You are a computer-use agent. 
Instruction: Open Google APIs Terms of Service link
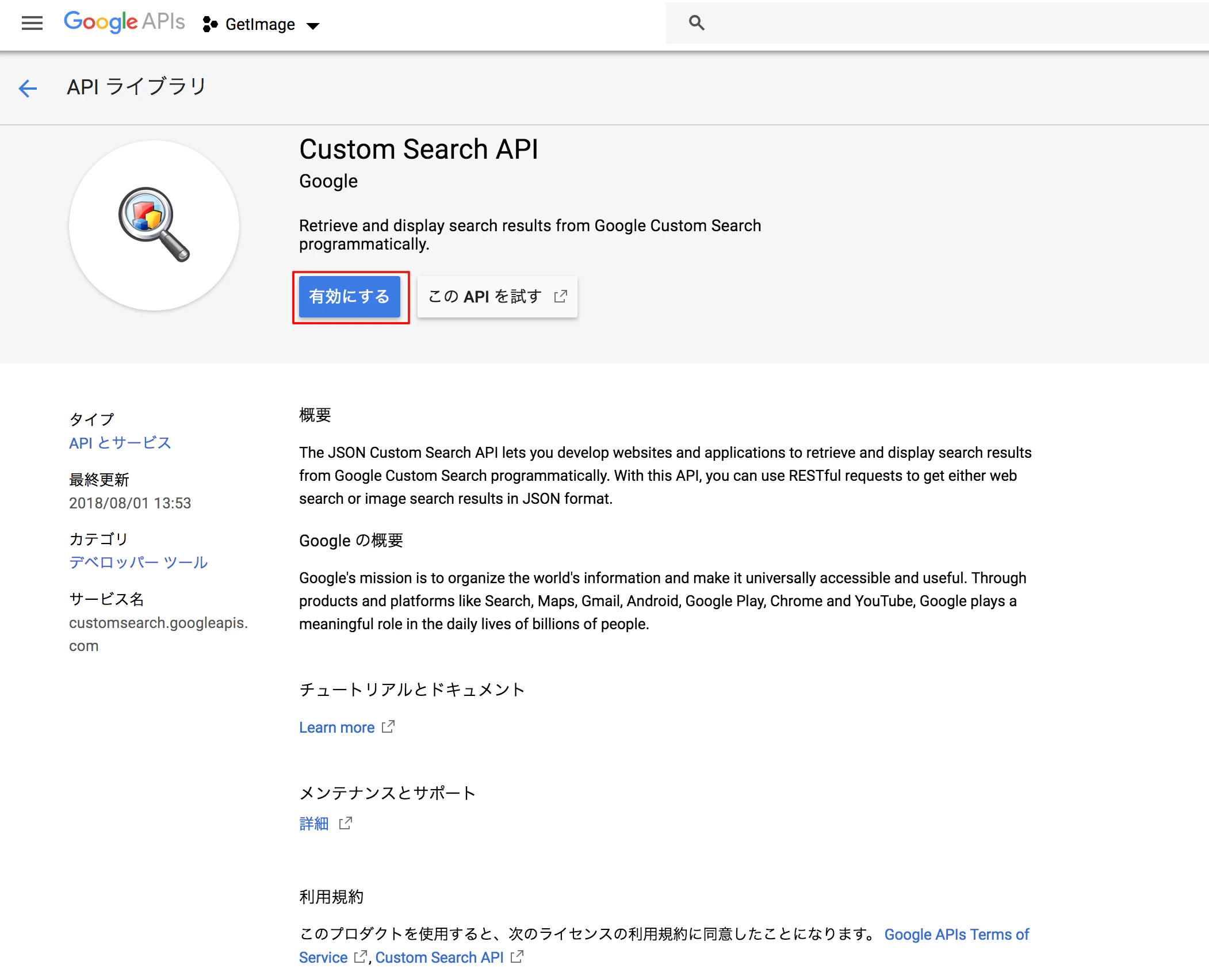(x=956, y=935)
